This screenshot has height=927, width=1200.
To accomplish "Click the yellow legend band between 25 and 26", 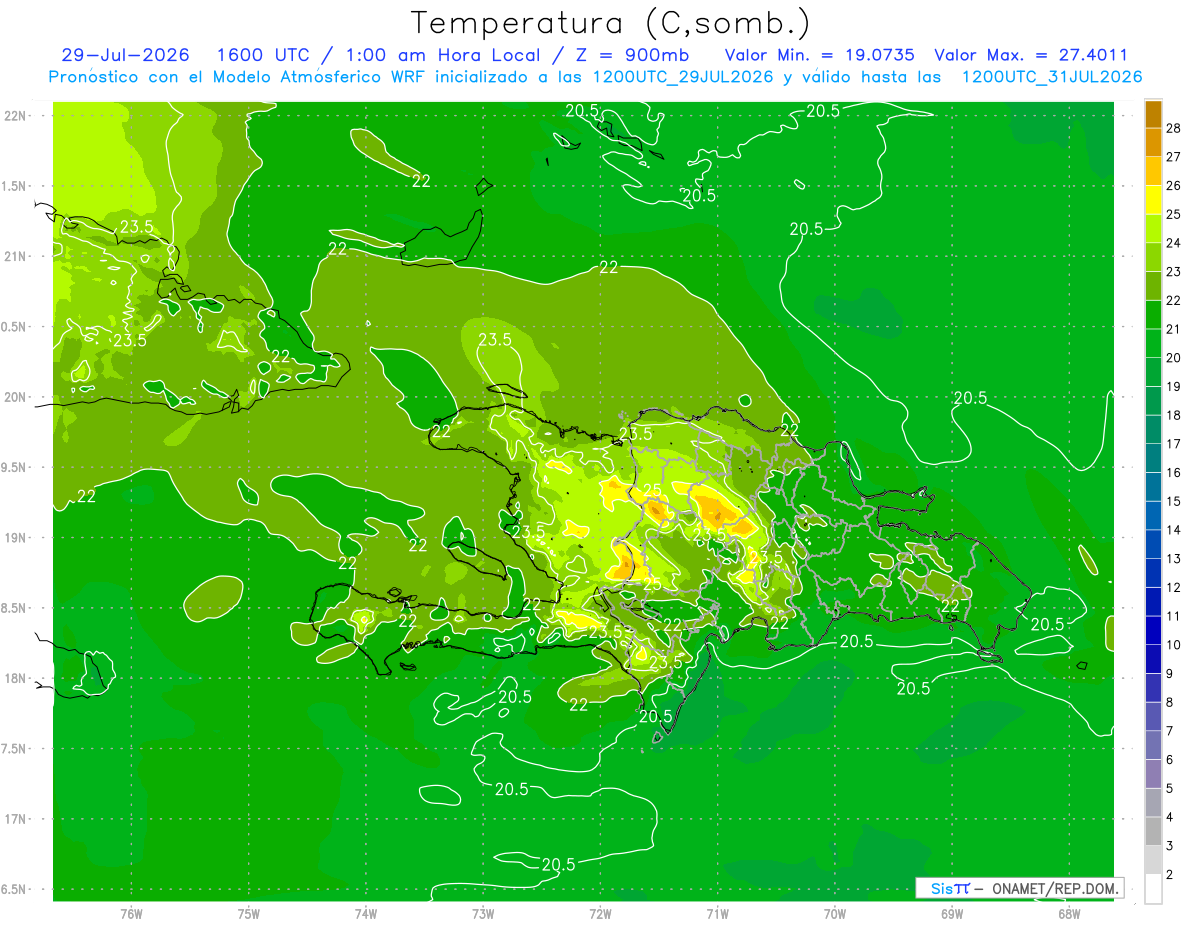I will pyautogui.click(x=1153, y=200).
